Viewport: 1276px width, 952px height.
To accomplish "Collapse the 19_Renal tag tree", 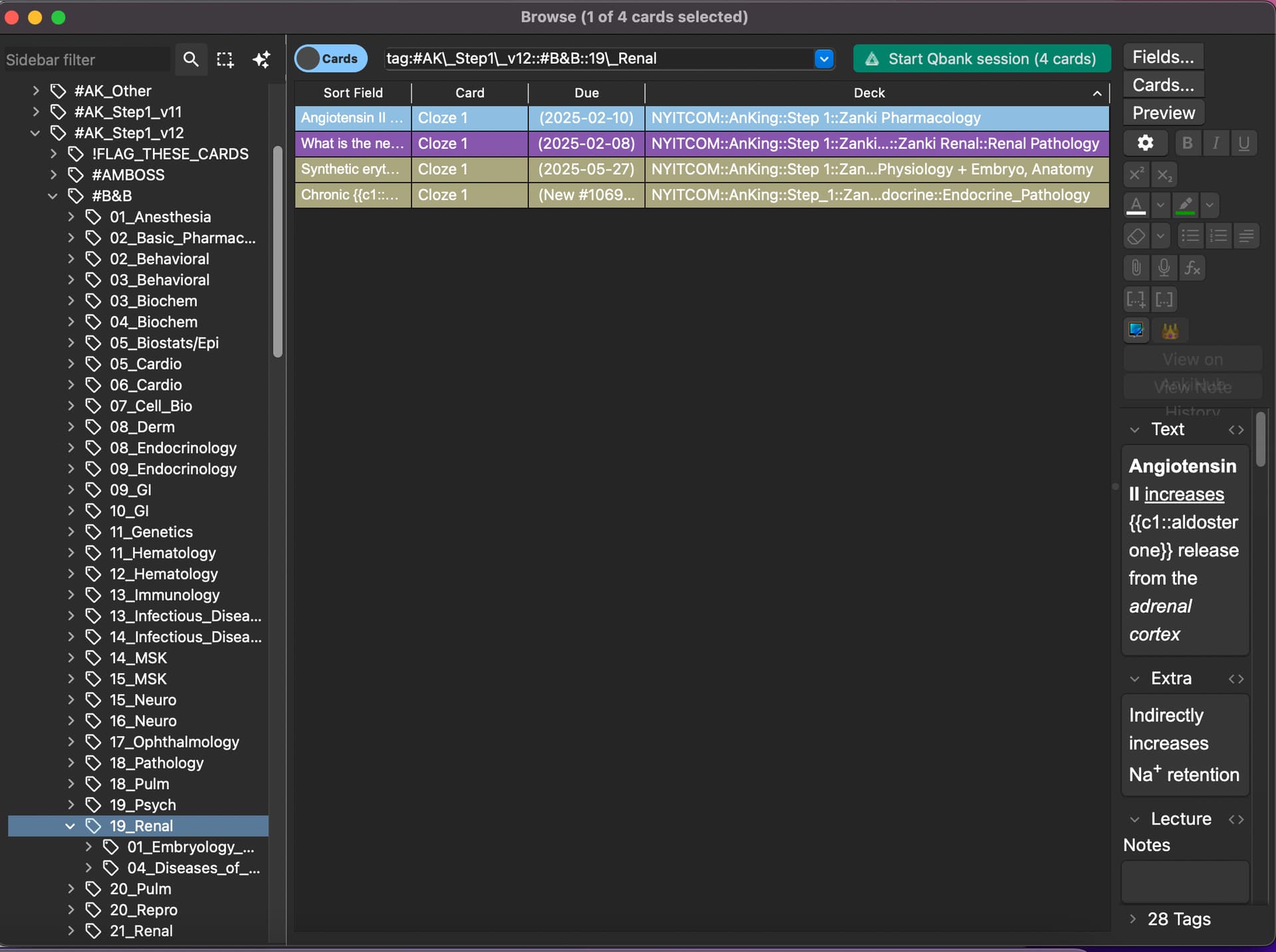I will coord(70,826).
